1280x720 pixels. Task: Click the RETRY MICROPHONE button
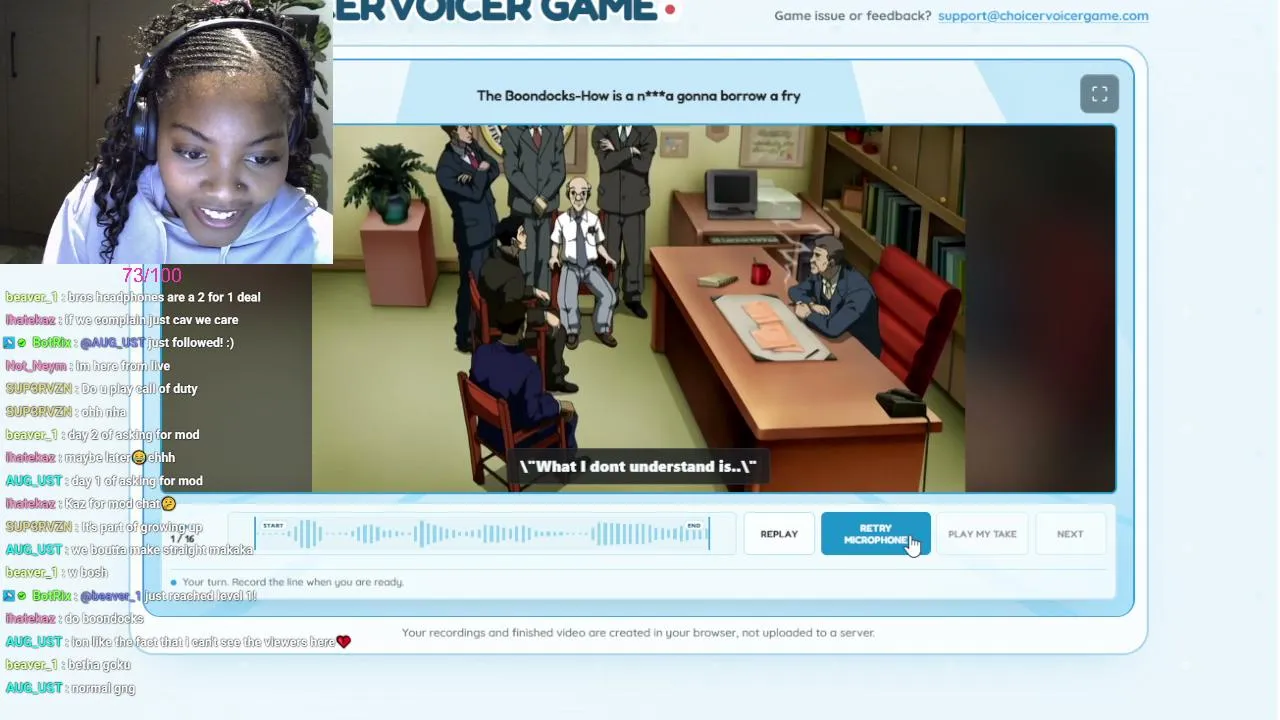(x=876, y=534)
